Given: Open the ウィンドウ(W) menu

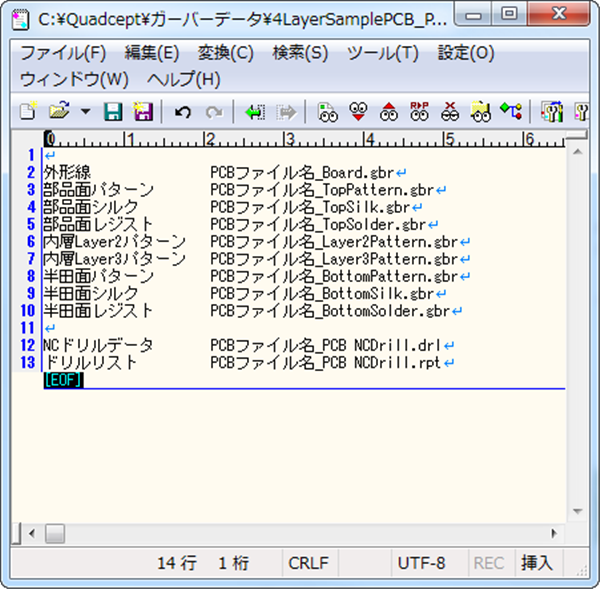Looking at the screenshot, I should pyautogui.click(x=74, y=80).
